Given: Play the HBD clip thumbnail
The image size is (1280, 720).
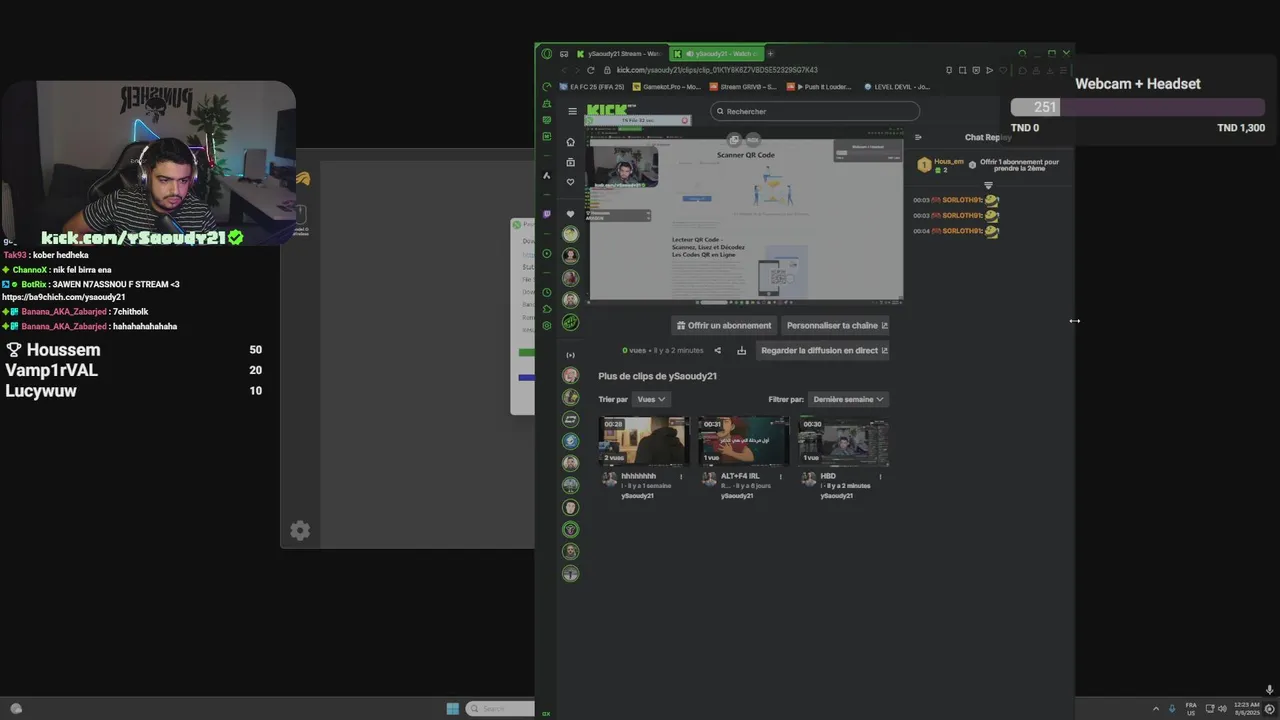Looking at the screenshot, I should point(843,441).
